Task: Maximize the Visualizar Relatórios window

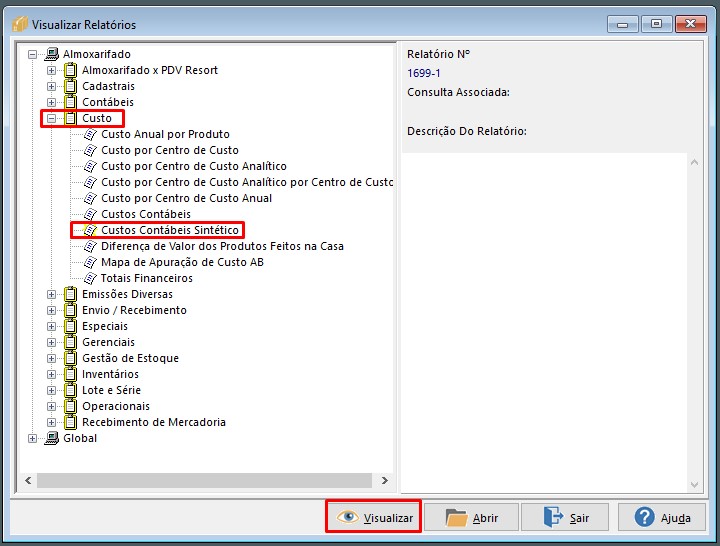Action: [657, 24]
